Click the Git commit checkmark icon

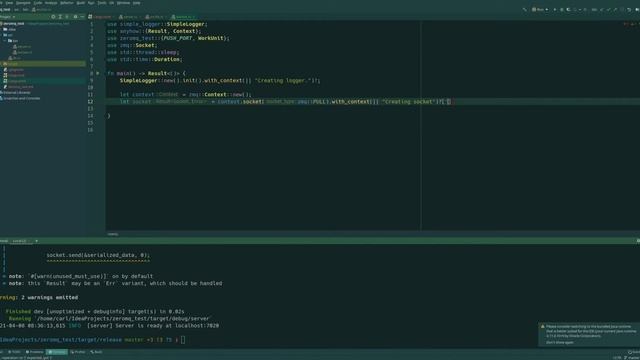609,9
